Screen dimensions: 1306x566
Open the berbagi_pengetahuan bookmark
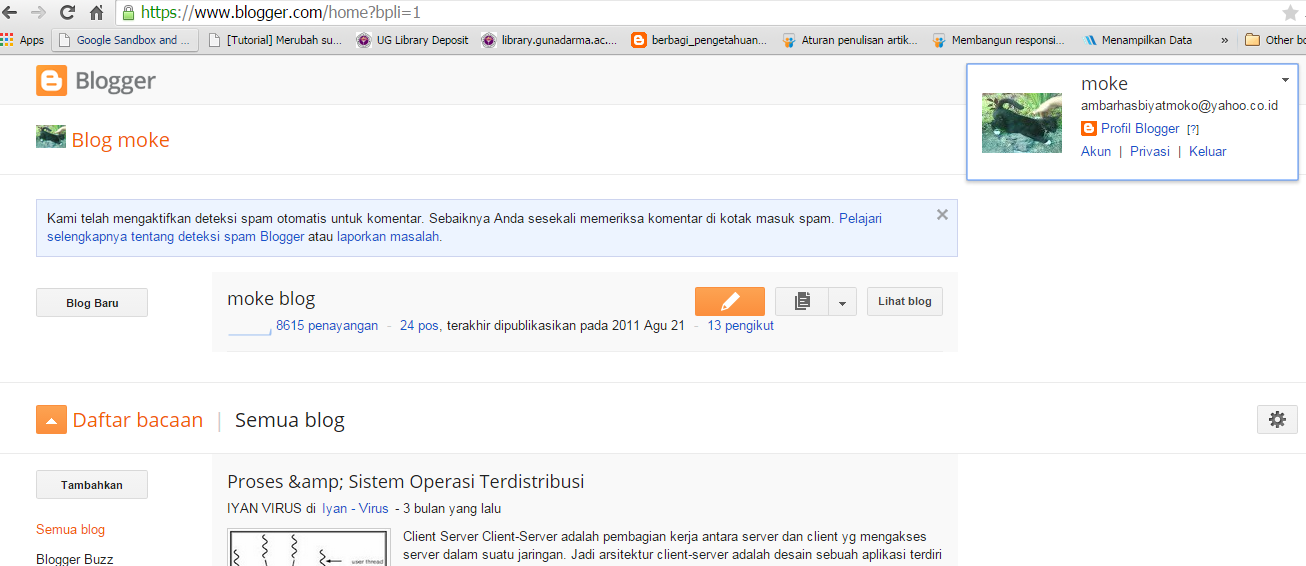(700, 40)
